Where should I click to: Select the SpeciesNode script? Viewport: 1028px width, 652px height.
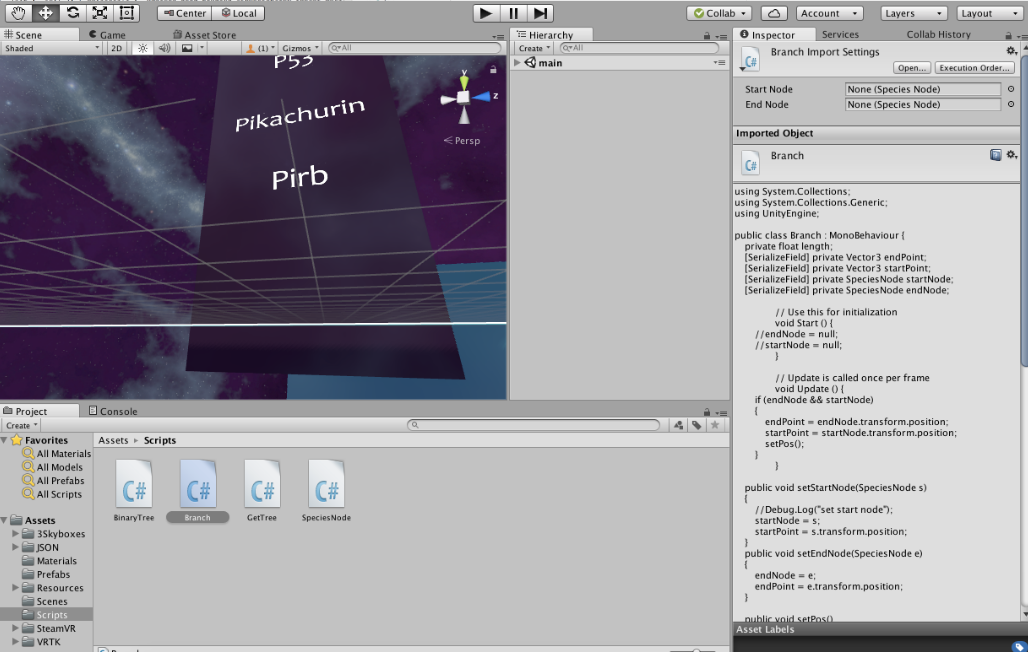(x=326, y=491)
